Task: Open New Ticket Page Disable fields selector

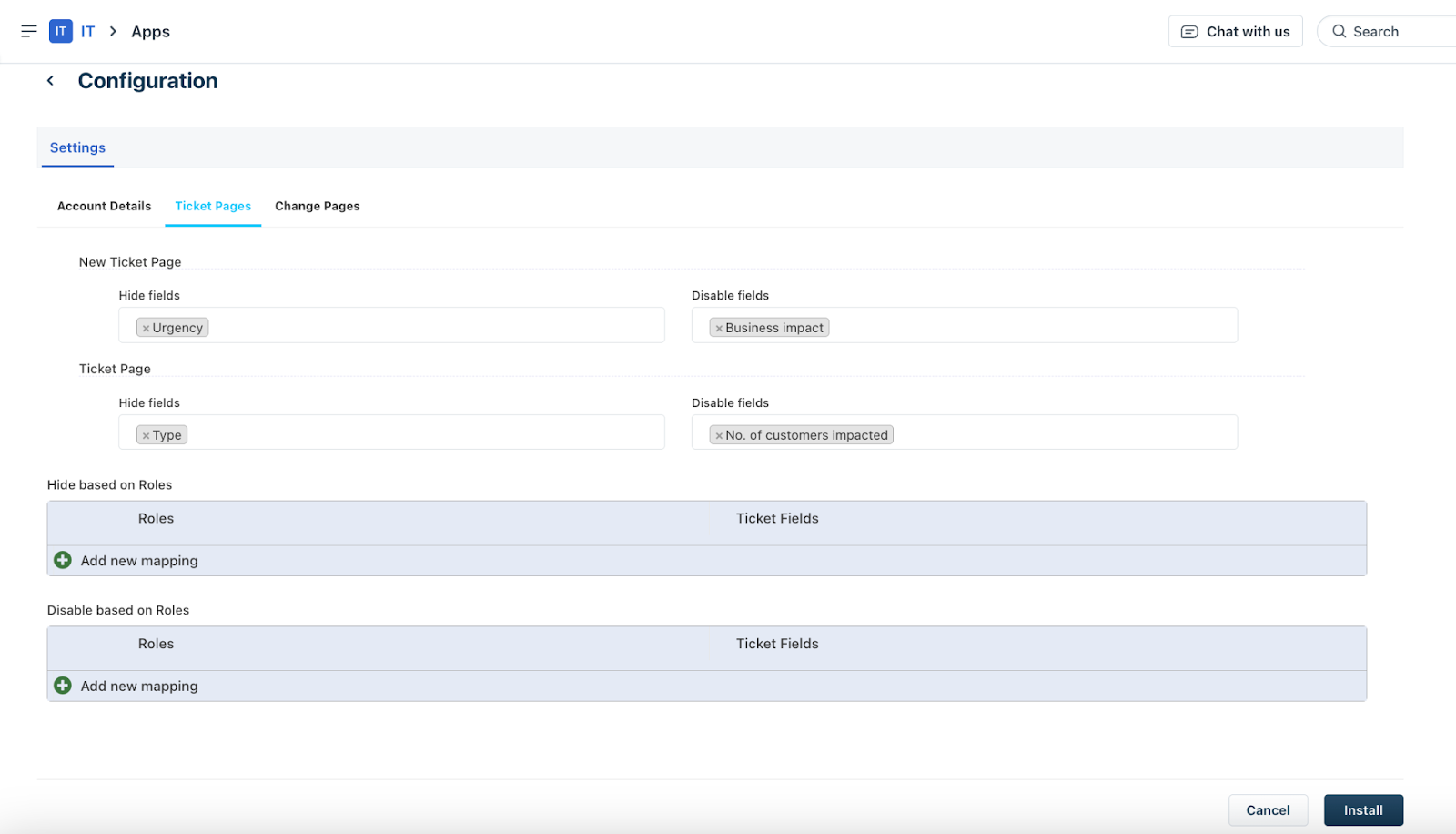Action: 965,325
